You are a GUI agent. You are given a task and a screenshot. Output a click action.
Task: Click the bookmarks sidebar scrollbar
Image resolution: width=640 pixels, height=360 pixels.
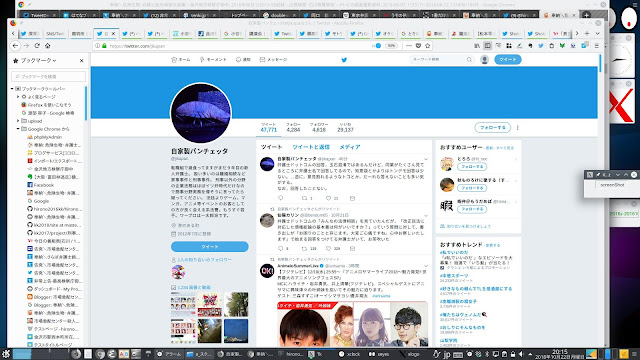86,103
